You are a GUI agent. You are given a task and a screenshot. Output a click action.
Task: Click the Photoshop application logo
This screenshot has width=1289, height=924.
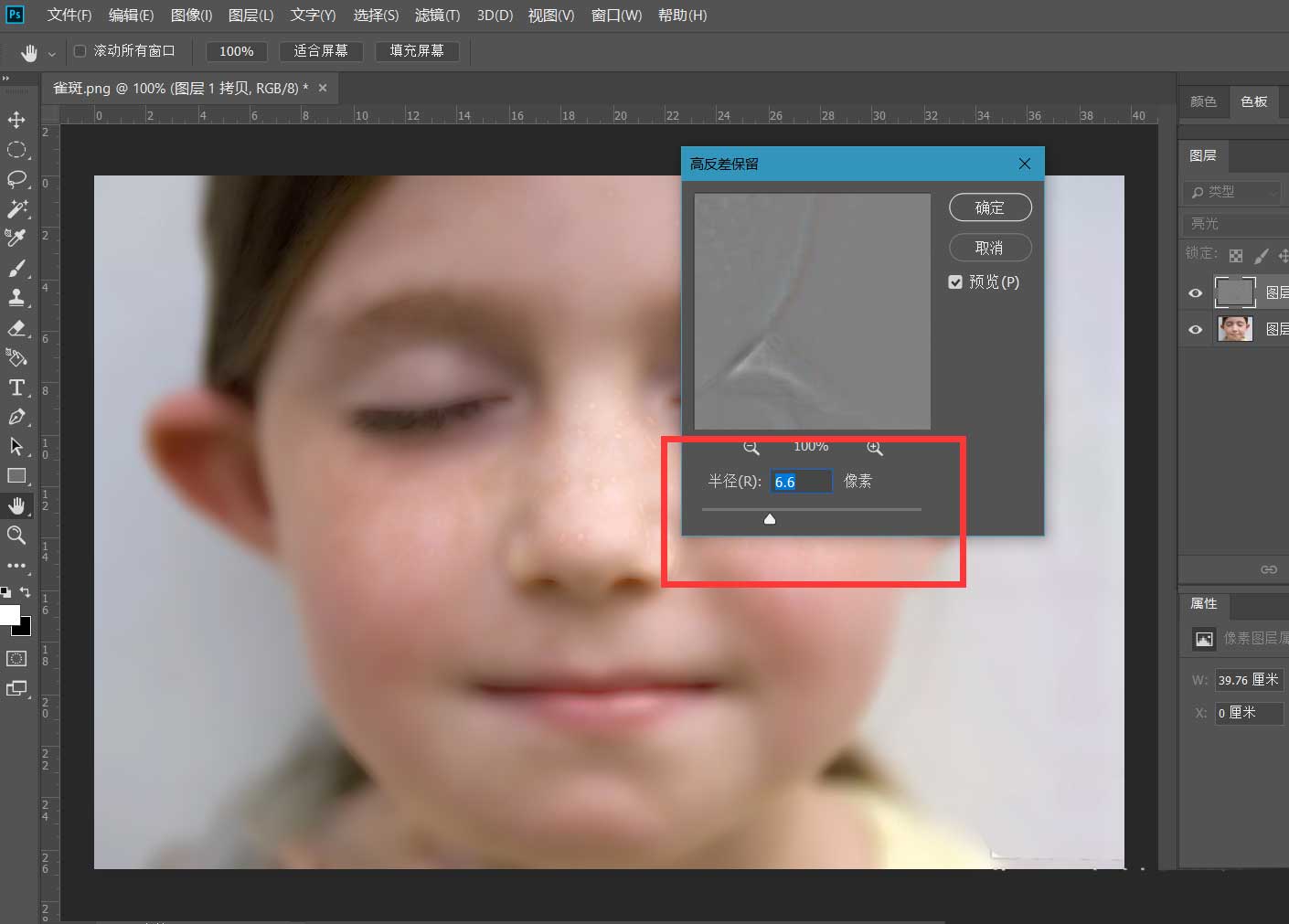(15, 15)
